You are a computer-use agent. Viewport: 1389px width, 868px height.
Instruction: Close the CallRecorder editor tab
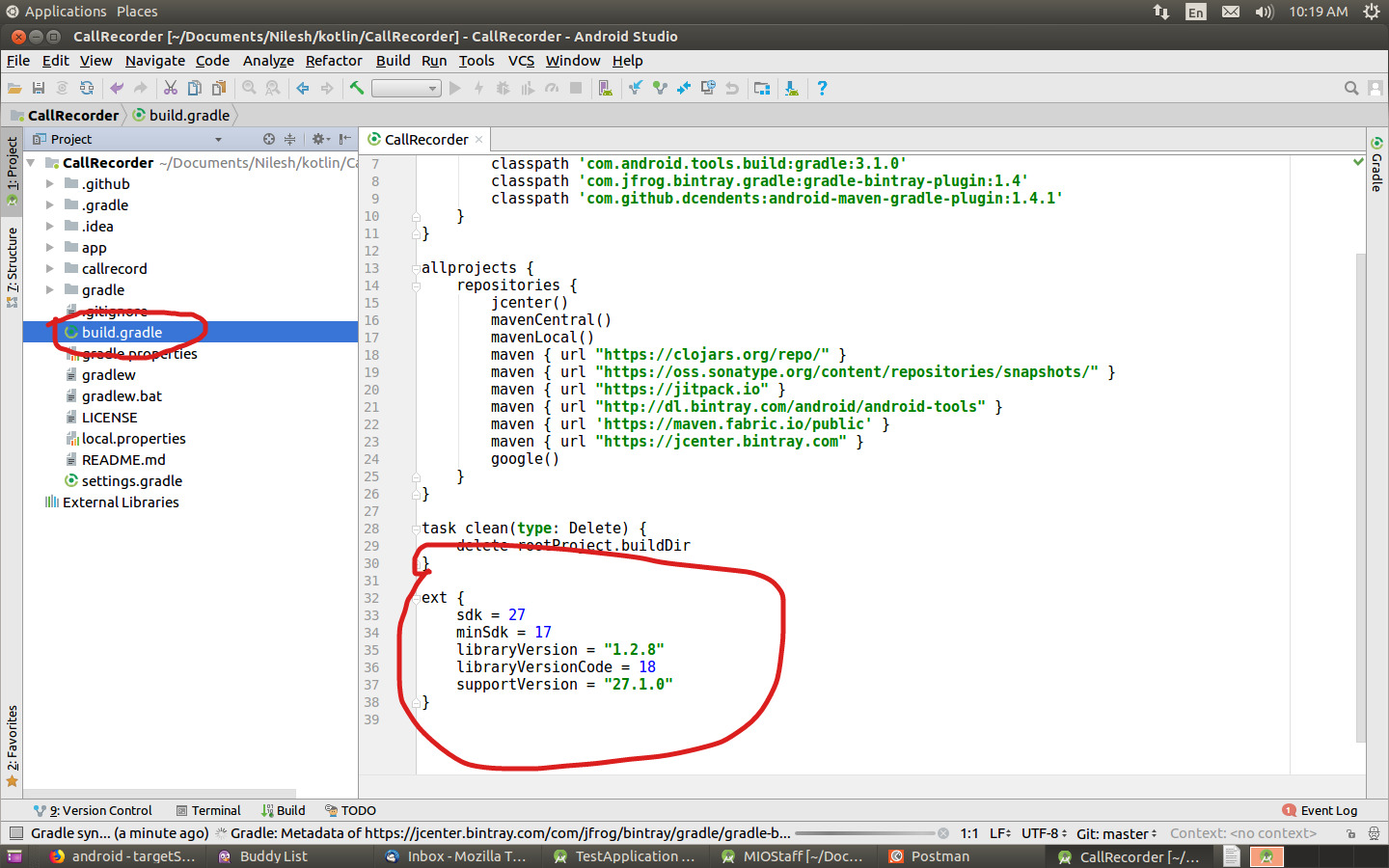click(479, 139)
